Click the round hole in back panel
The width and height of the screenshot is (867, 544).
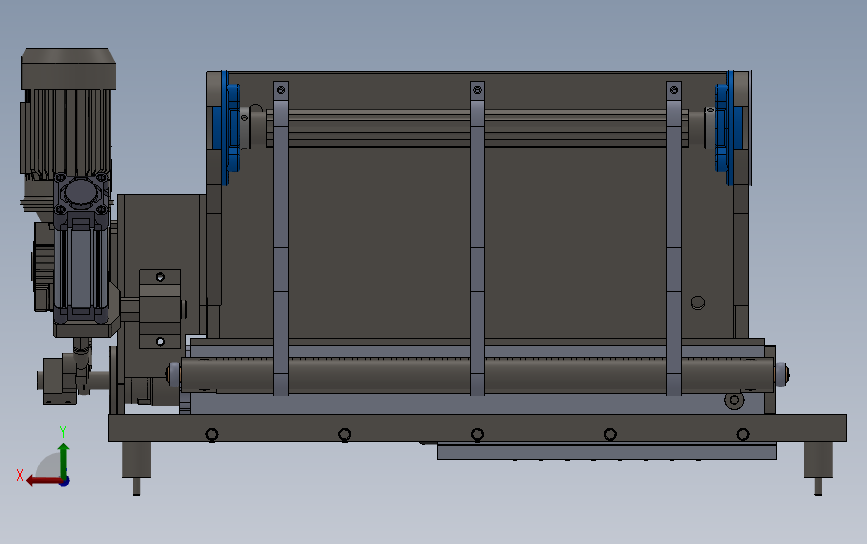698,303
